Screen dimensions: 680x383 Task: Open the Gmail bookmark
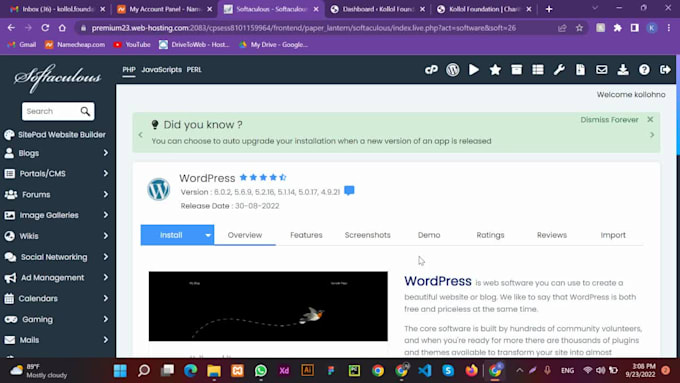pyautogui.click(x=22, y=45)
